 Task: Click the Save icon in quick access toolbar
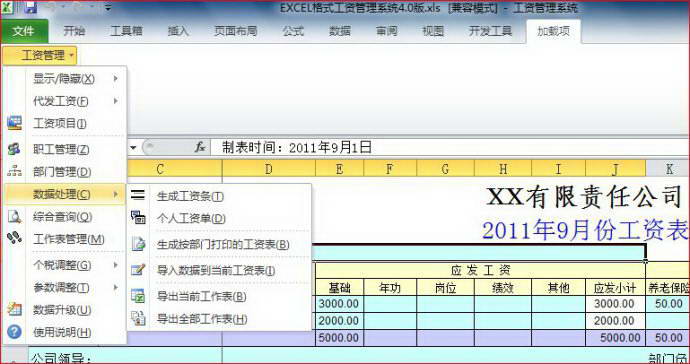coord(30,7)
